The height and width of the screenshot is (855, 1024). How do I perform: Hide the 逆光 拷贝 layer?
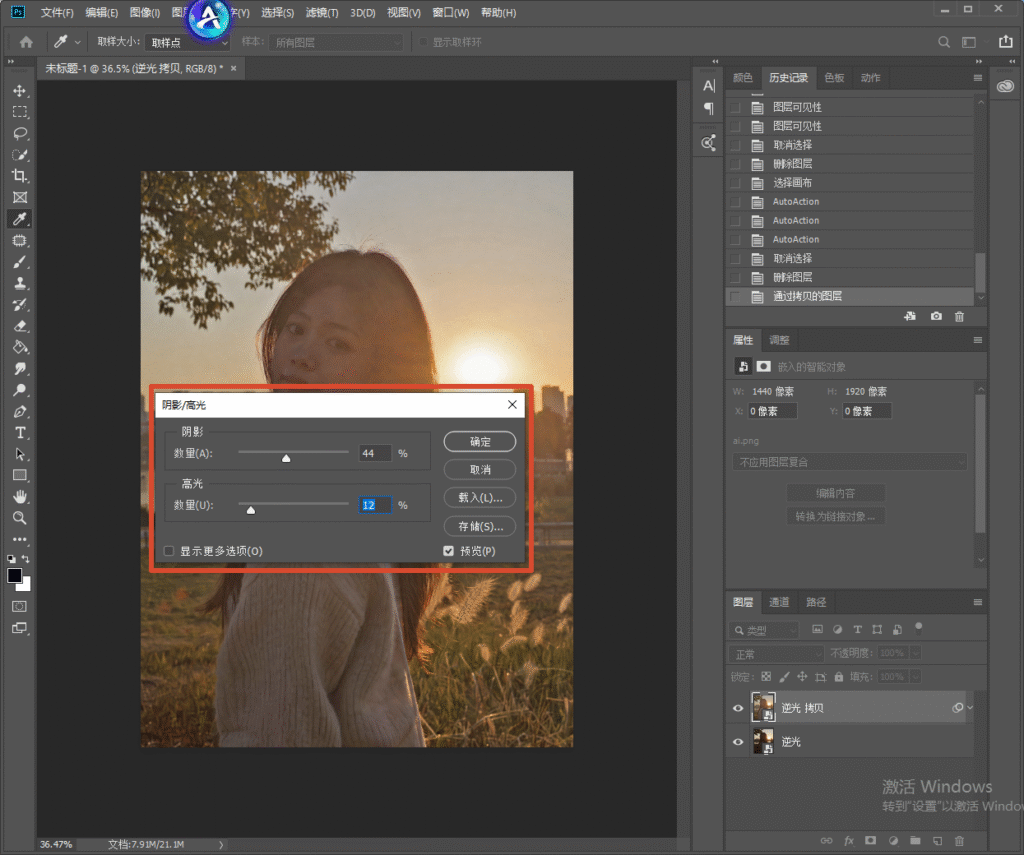(738, 708)
